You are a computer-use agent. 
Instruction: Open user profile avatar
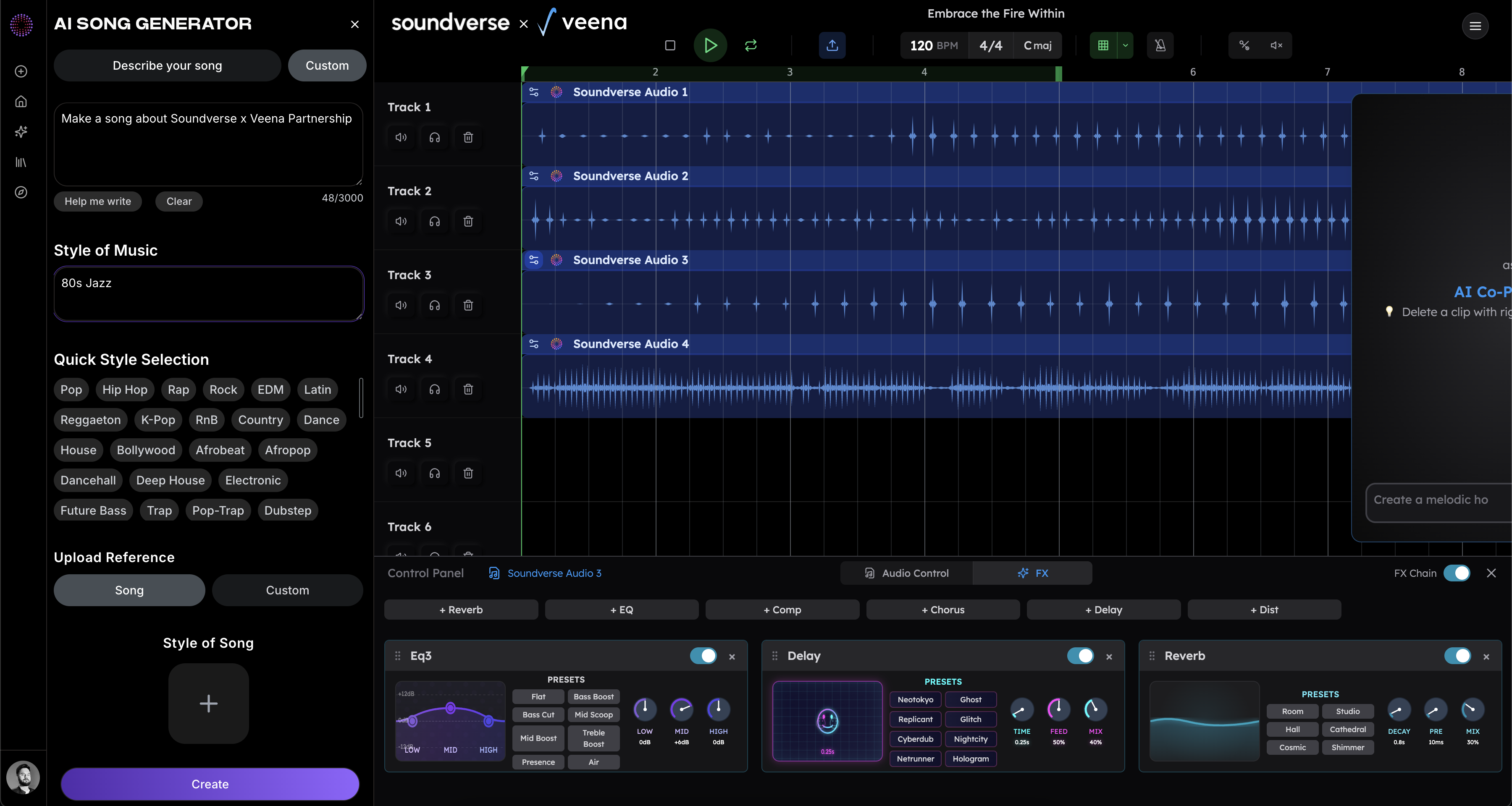pyautogui.click(x=23, y=777)
